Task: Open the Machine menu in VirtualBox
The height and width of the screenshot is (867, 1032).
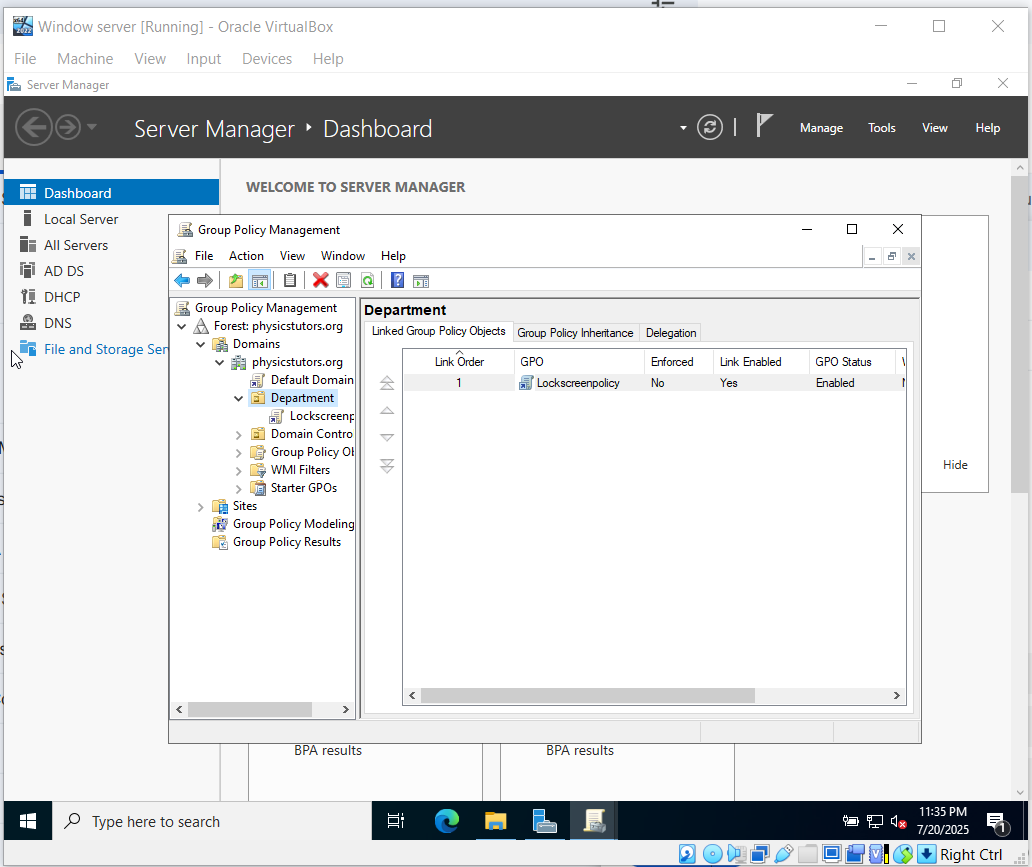Action: pos(85,59)
